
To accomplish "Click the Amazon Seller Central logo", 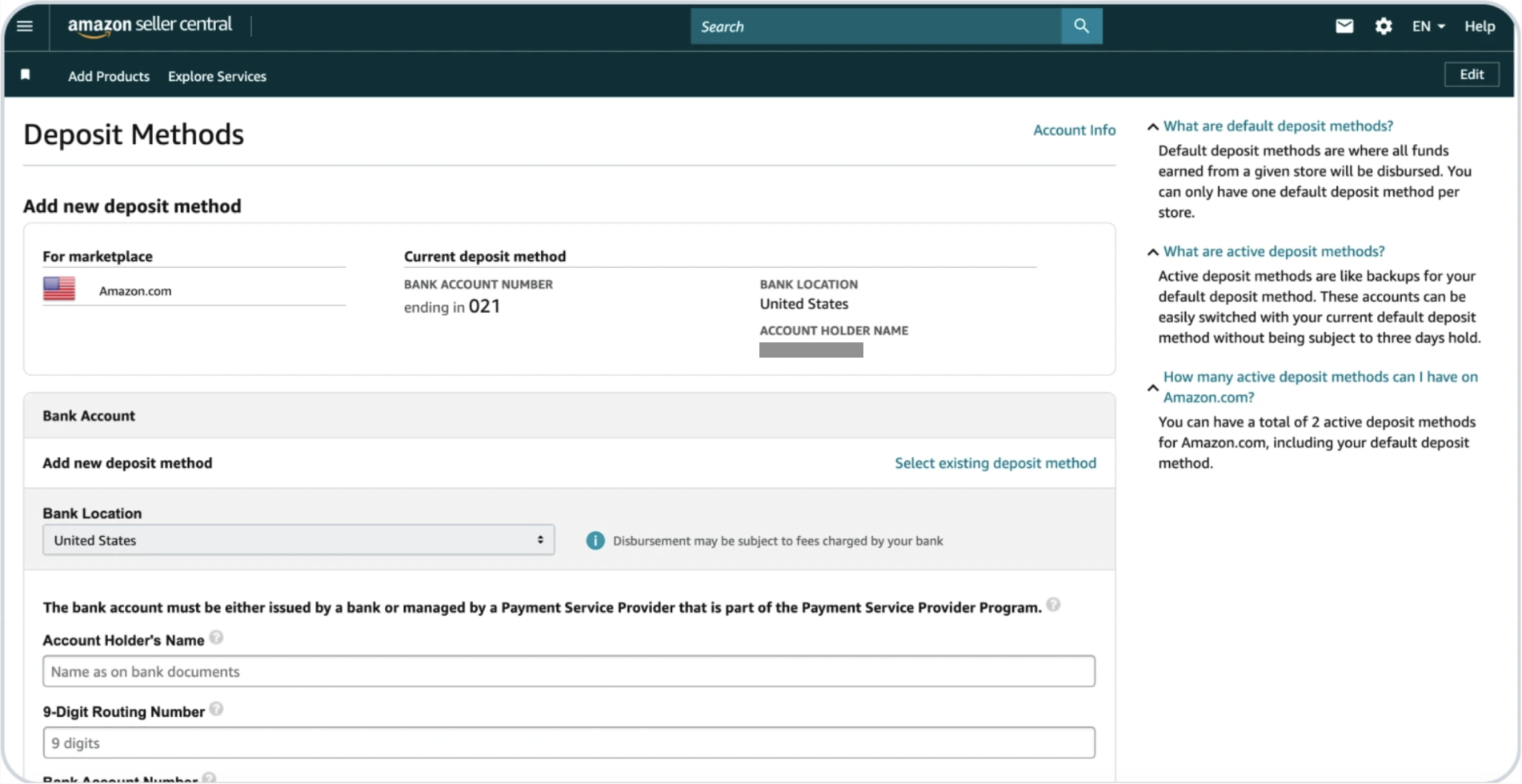I will 150,26.
